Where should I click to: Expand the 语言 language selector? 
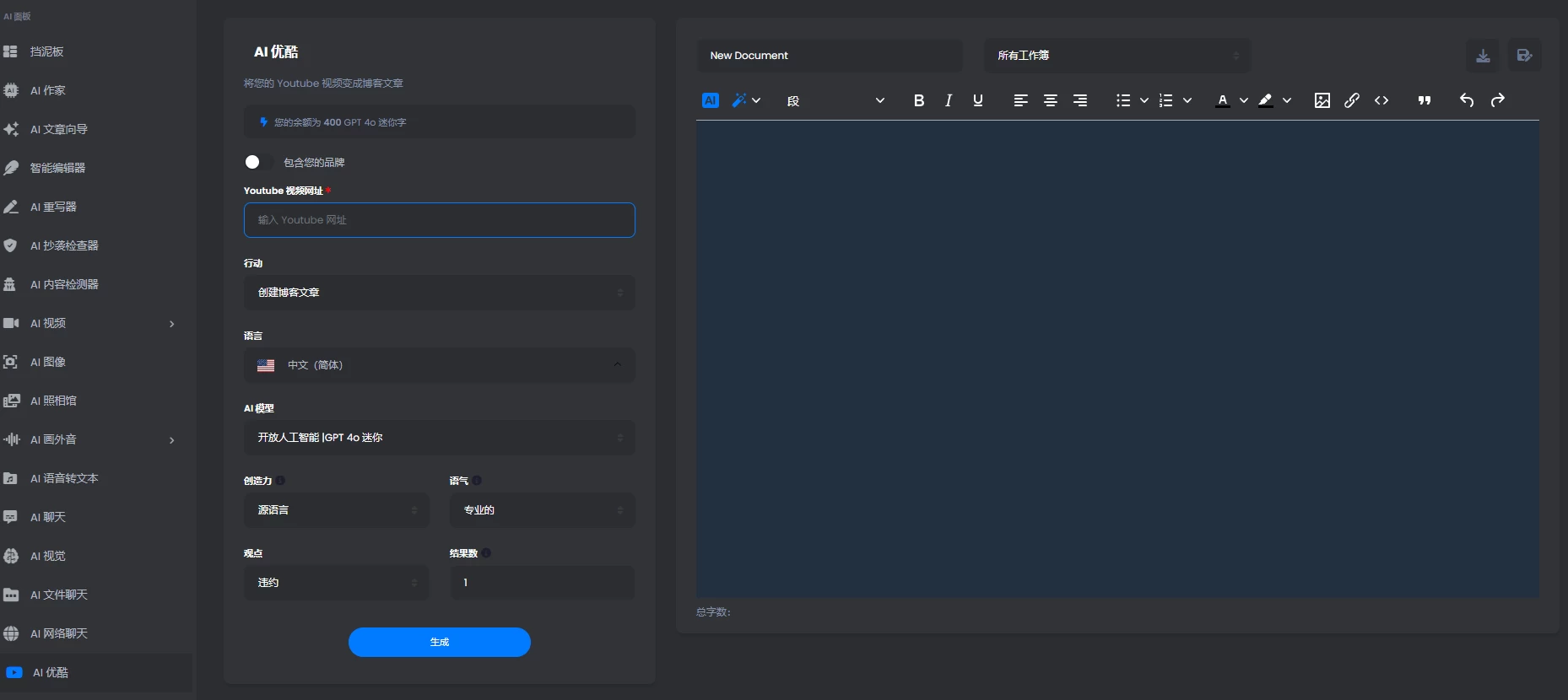point(439,365)
